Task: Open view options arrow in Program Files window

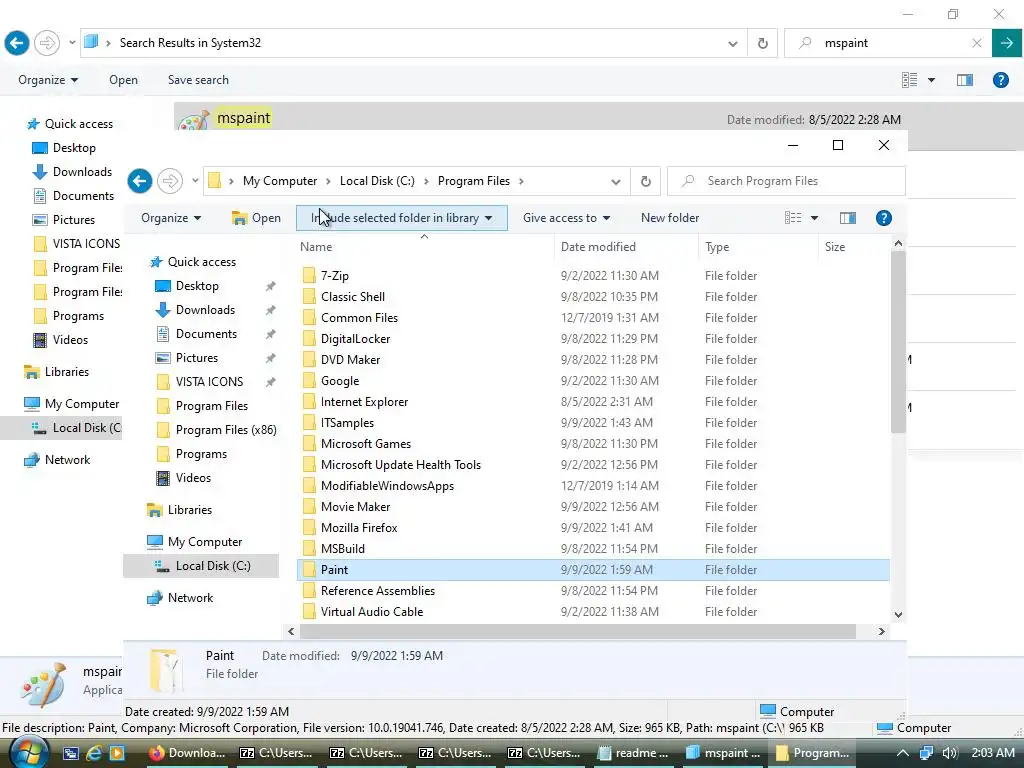Action: click(x=814, y=218)
